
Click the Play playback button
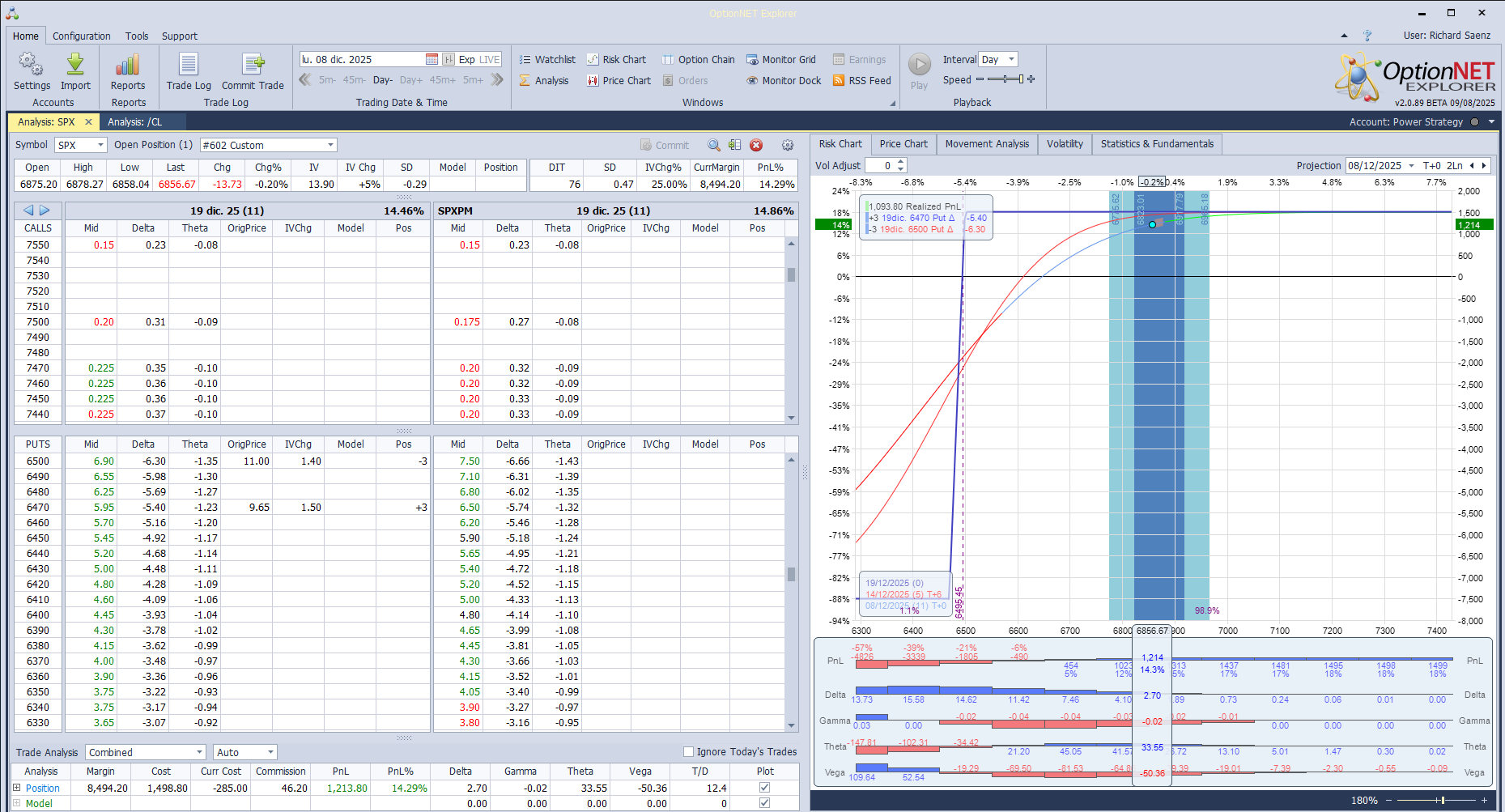(x=919, y=71)
